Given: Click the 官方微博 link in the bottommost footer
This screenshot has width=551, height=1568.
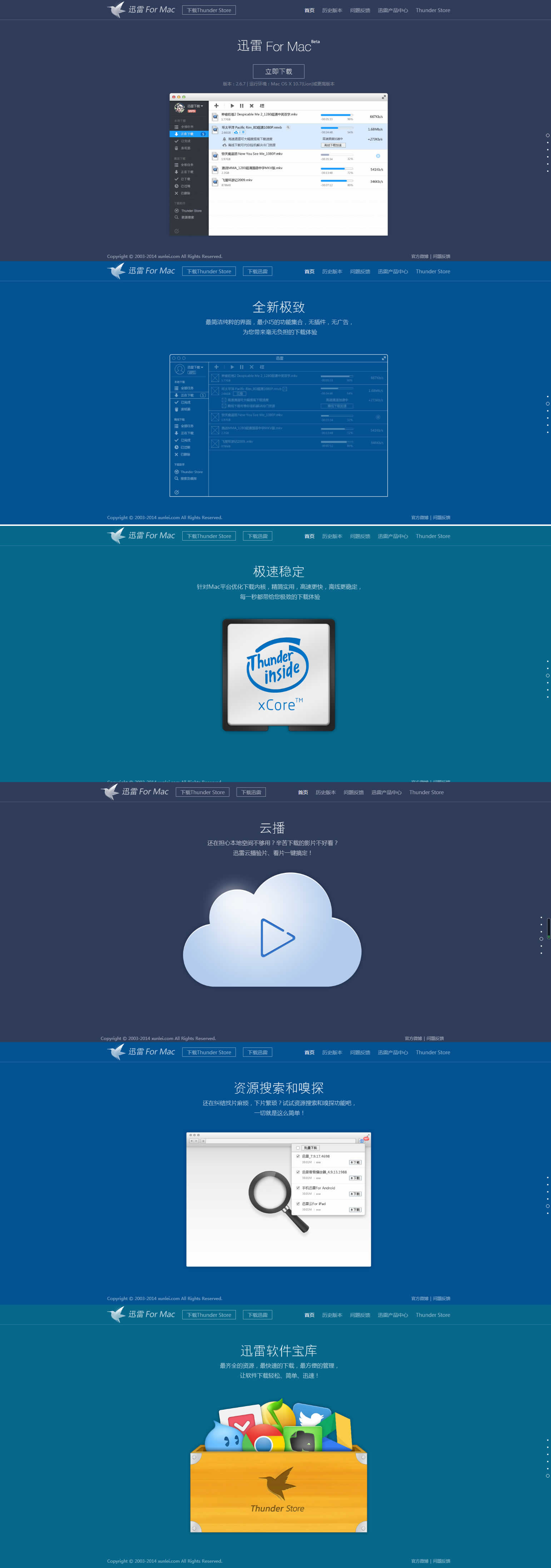Looking at the screenshot, I should [420, 1561].
